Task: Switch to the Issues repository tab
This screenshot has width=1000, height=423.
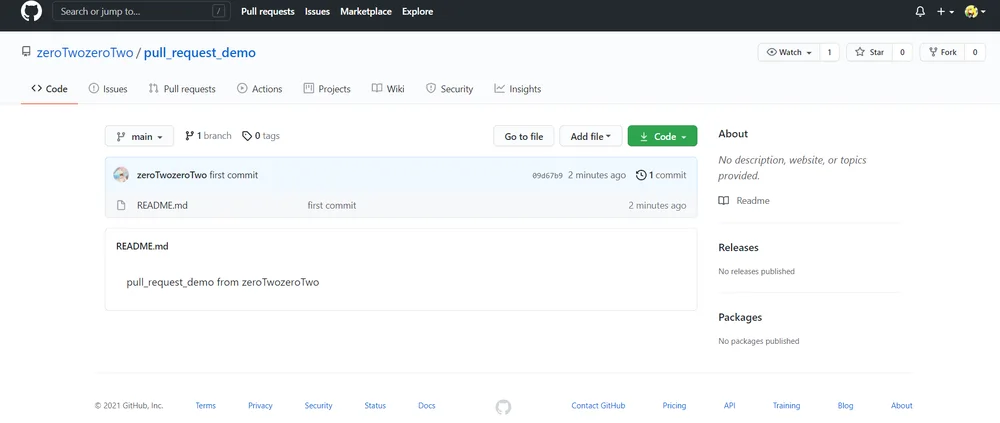Action: (108, 89)
